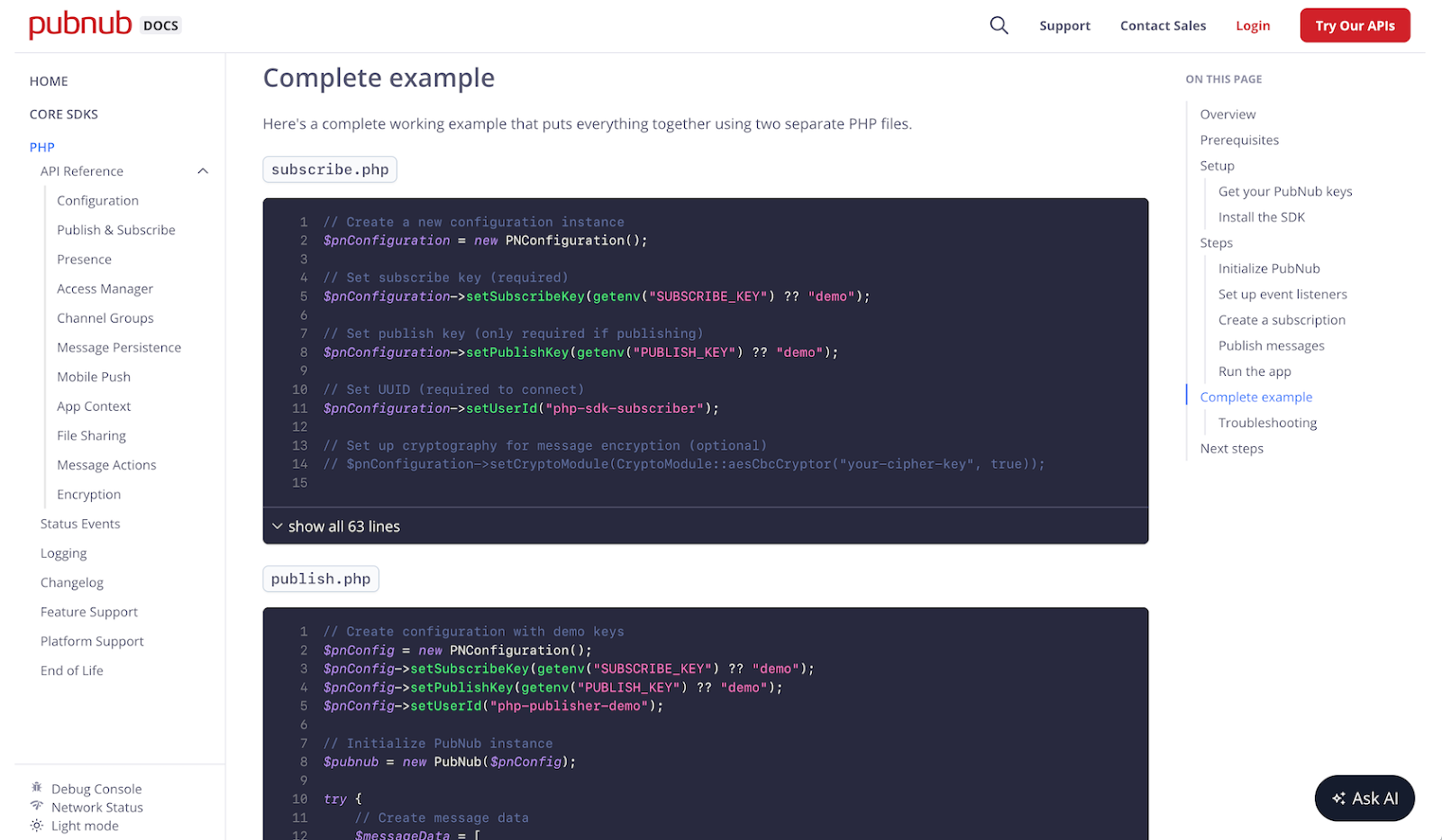
Task: Switch to the subscribe.php tab
Action: coord(329,169)
